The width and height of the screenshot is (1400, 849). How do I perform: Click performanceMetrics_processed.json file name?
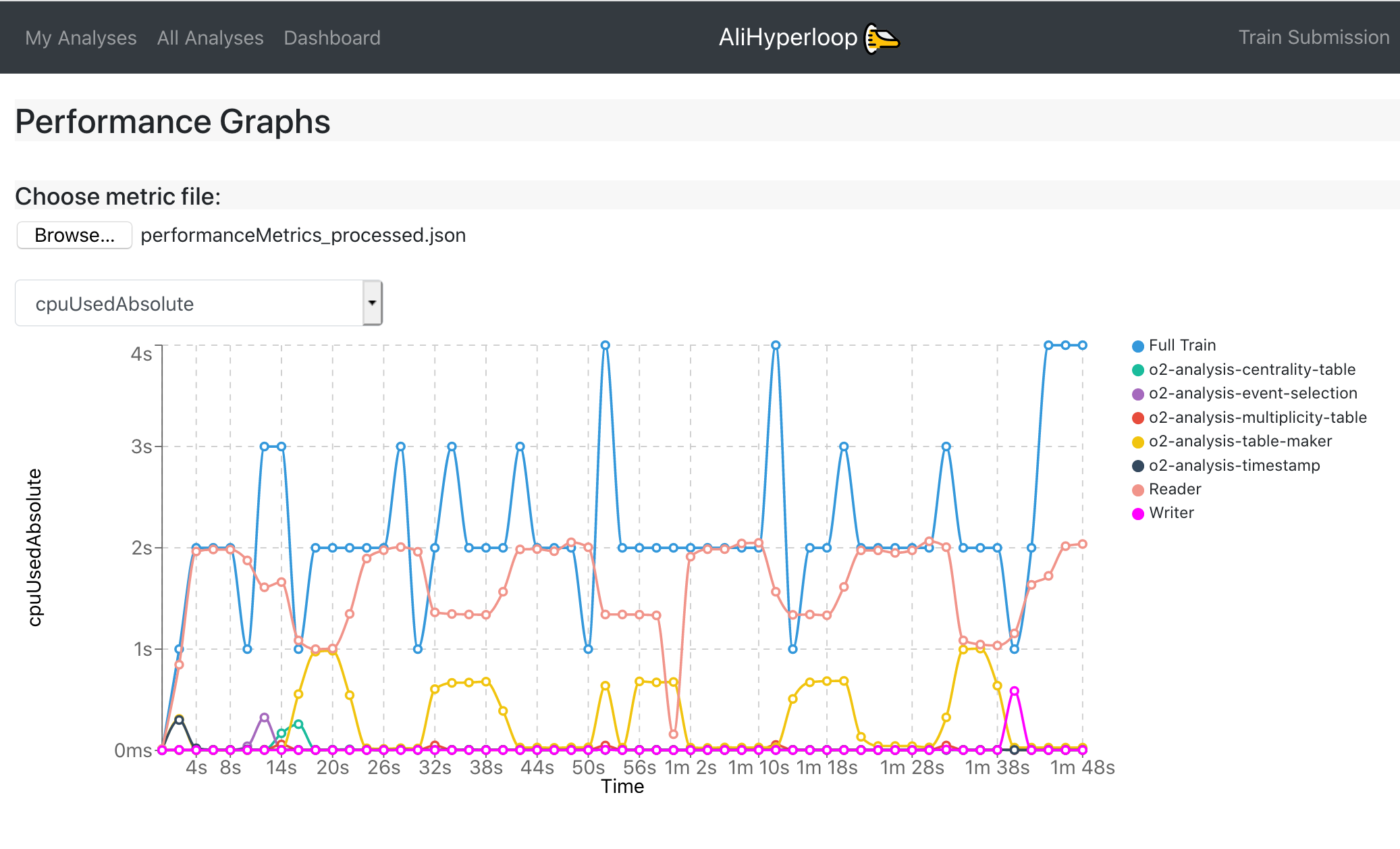click(x=303, y=235)
